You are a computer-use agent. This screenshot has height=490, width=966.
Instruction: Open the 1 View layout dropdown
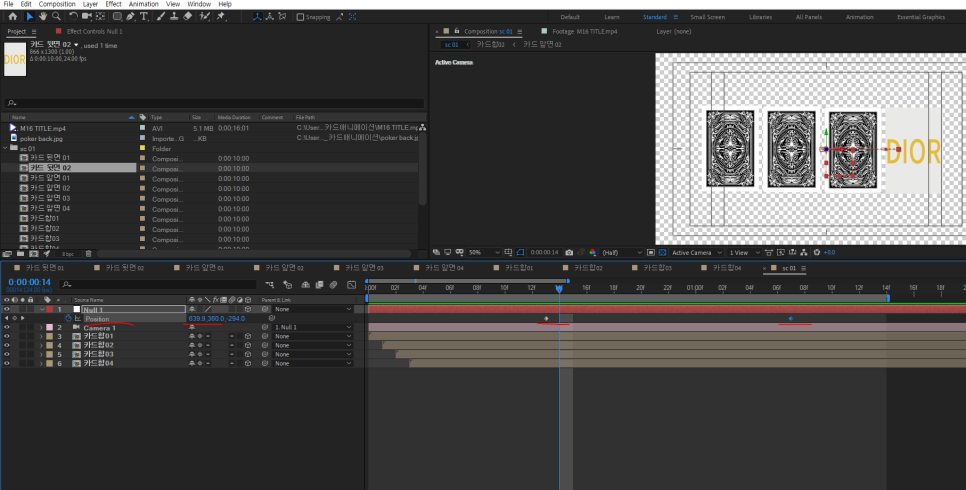(x=744, y=253)
